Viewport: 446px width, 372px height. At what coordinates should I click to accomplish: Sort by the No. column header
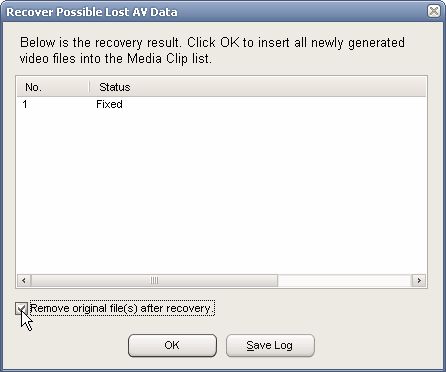tap(53, 87)
